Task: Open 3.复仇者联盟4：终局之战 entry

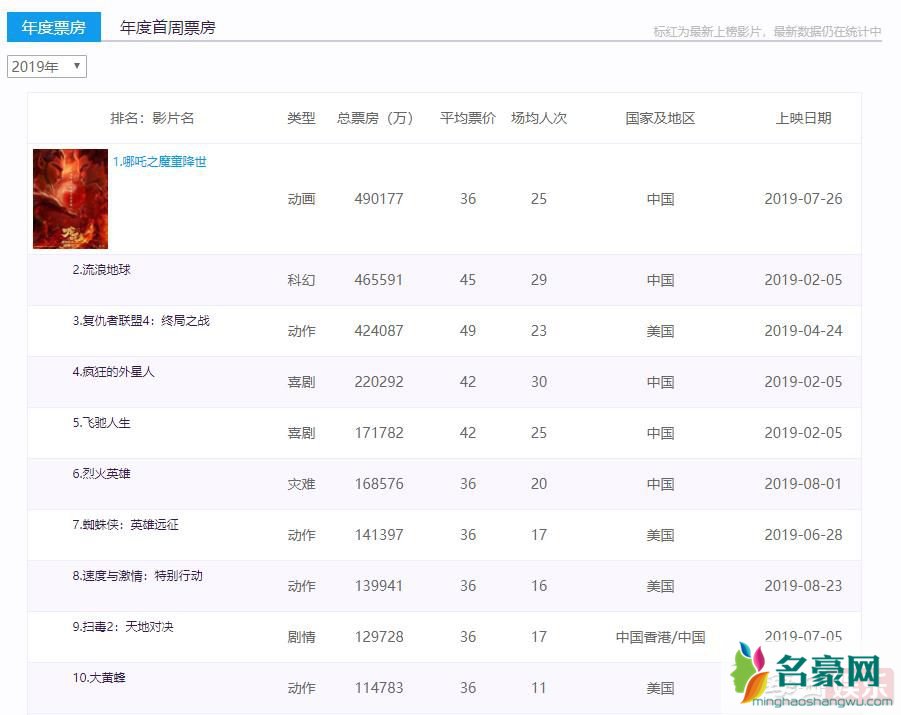Action: (x=141, y=321)
